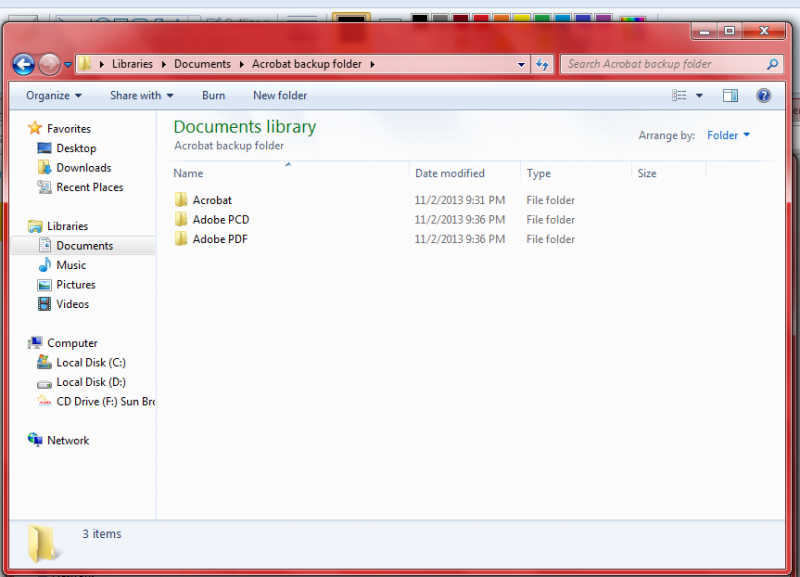800x577 pixels.
Task: Click New folder in the command bar
Action: [280, 96]
